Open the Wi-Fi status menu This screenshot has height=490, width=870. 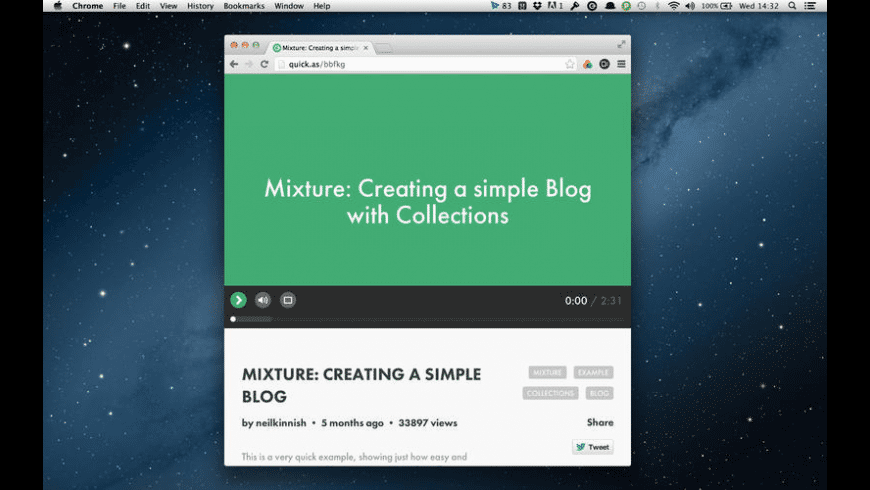(x=674, y=6)
